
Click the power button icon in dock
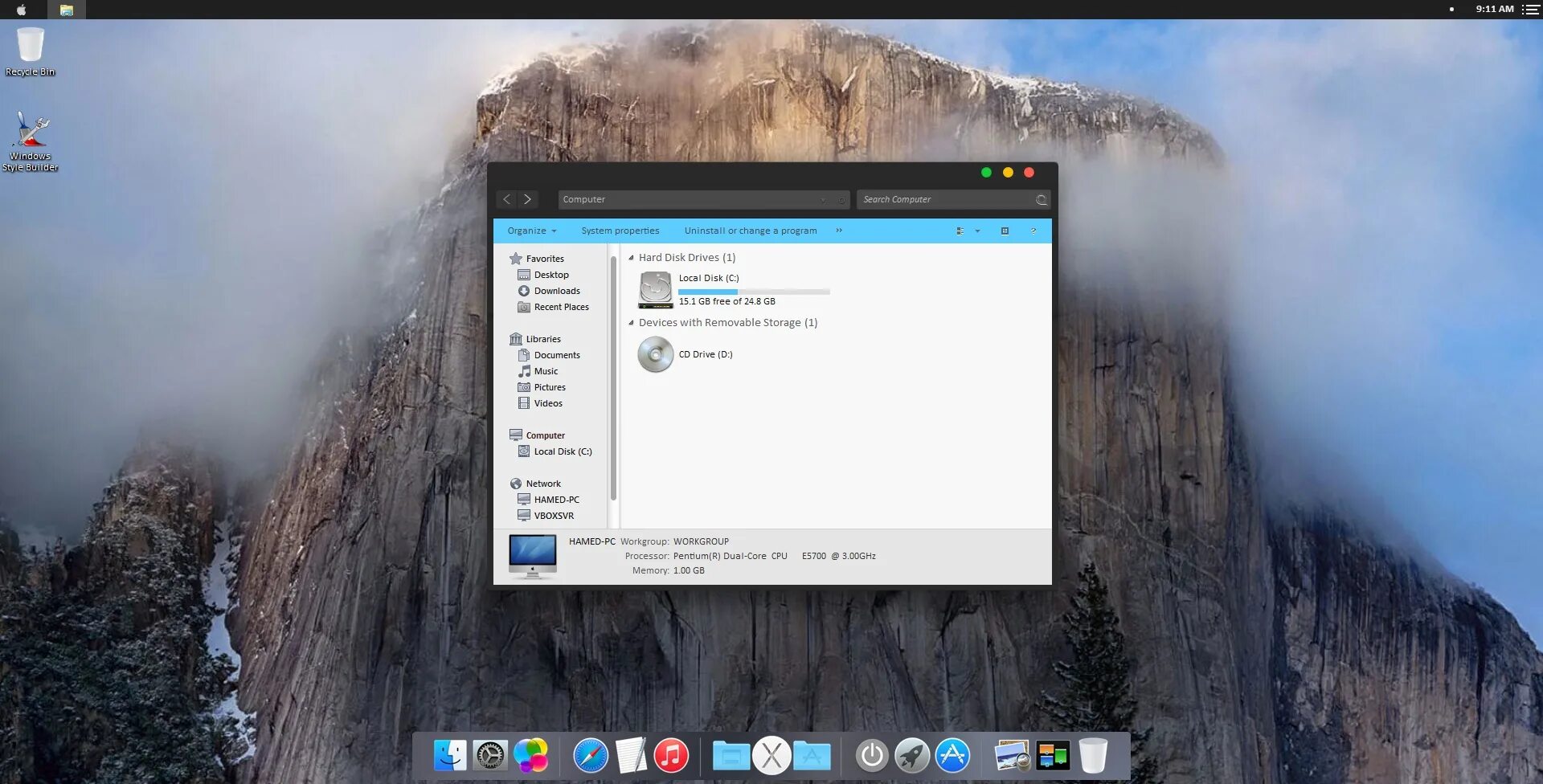pyautogui.click(x=872, y=756)
